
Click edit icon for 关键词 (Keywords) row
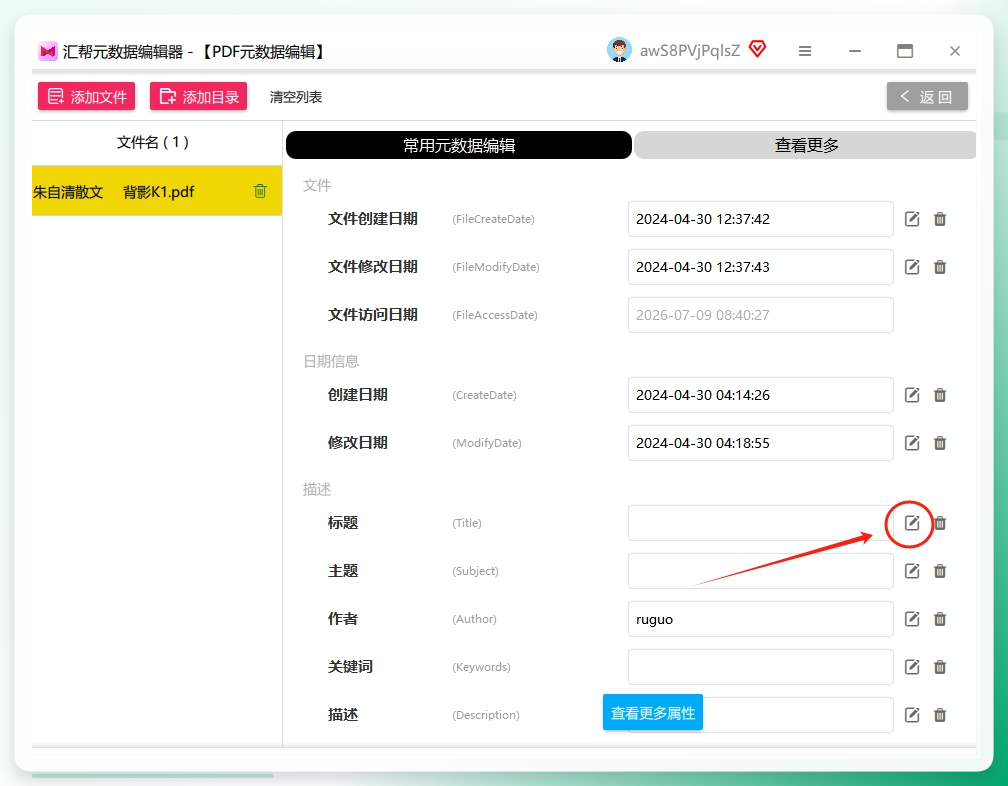pos(912,666)
